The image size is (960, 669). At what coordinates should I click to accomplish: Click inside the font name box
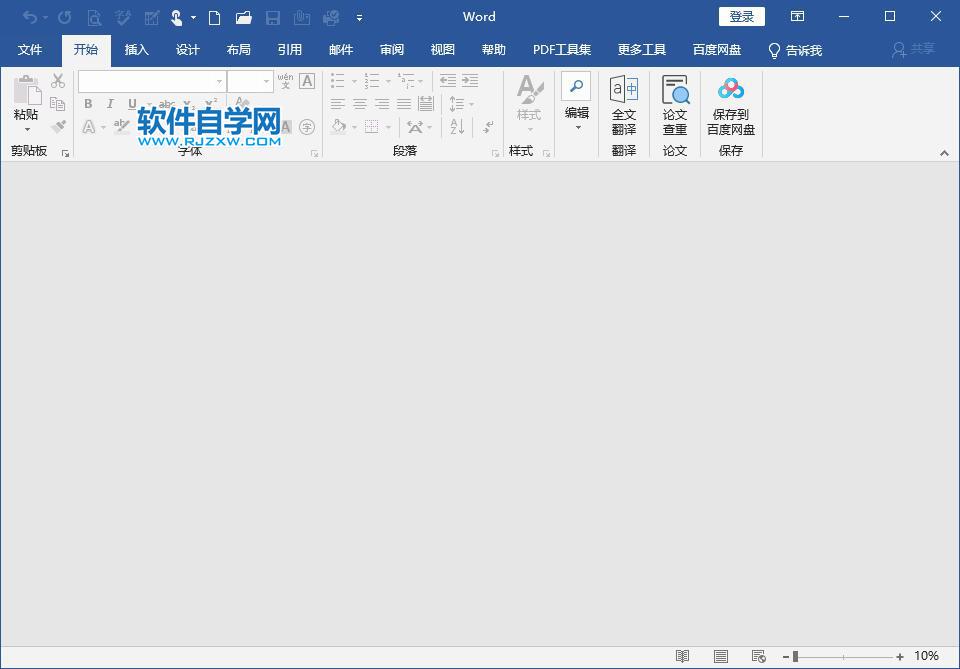[145, 81]
